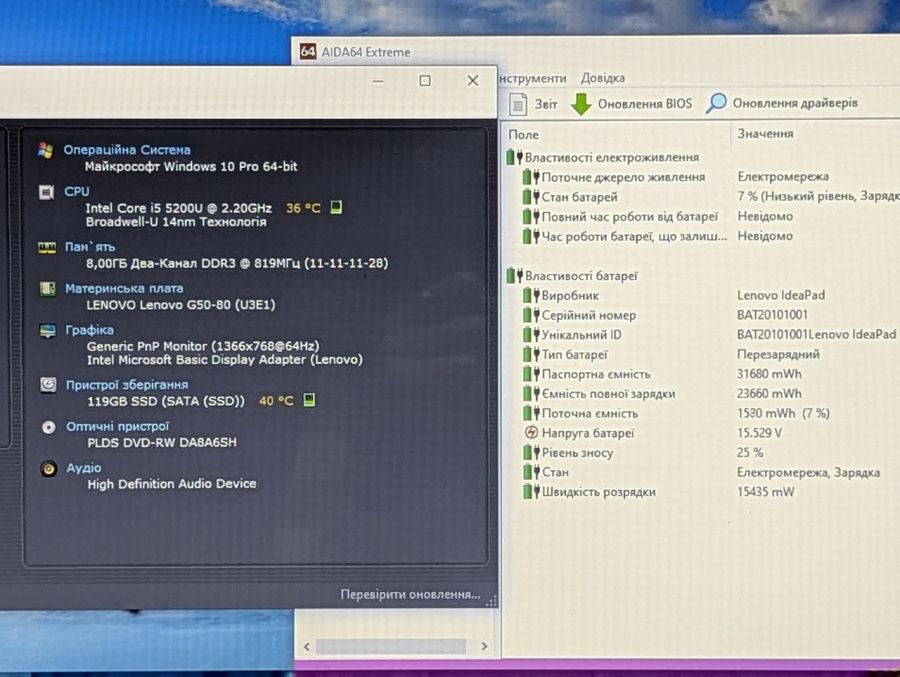Click battery icon beside Повний час роботи
This screenshot has width=900, height=677.
[531, 216]
